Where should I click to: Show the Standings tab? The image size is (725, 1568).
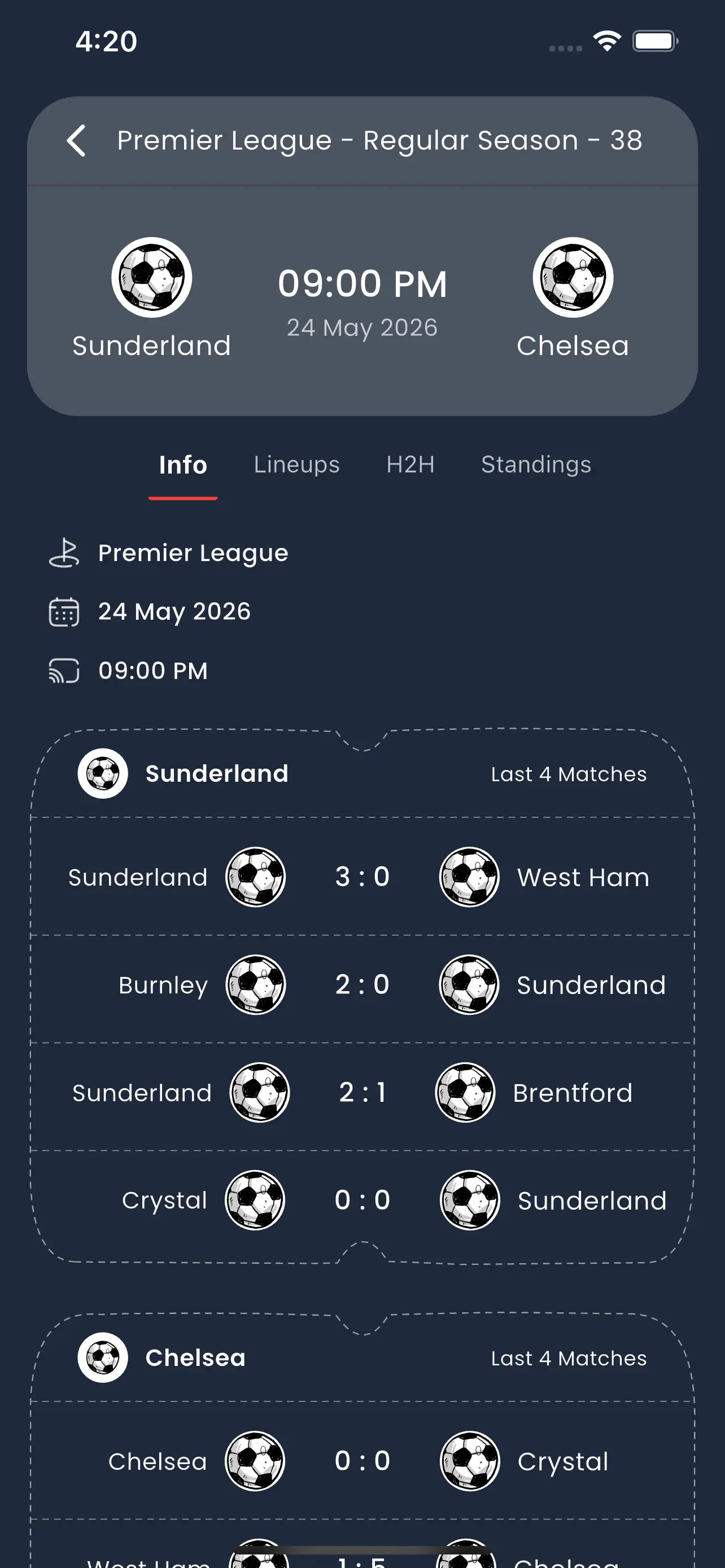coord(536,465)
